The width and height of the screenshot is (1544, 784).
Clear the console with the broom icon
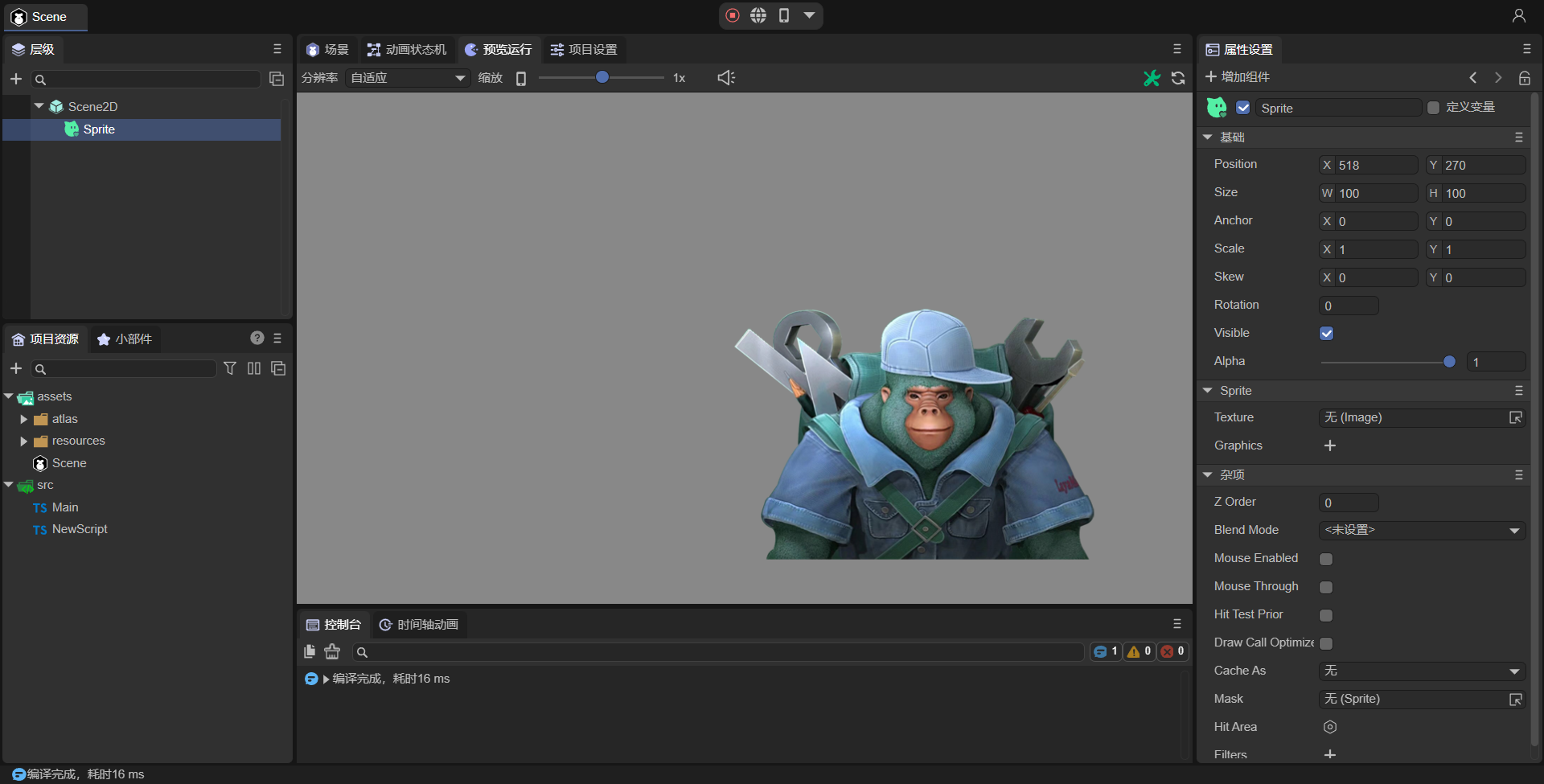(x=332, y=651)
